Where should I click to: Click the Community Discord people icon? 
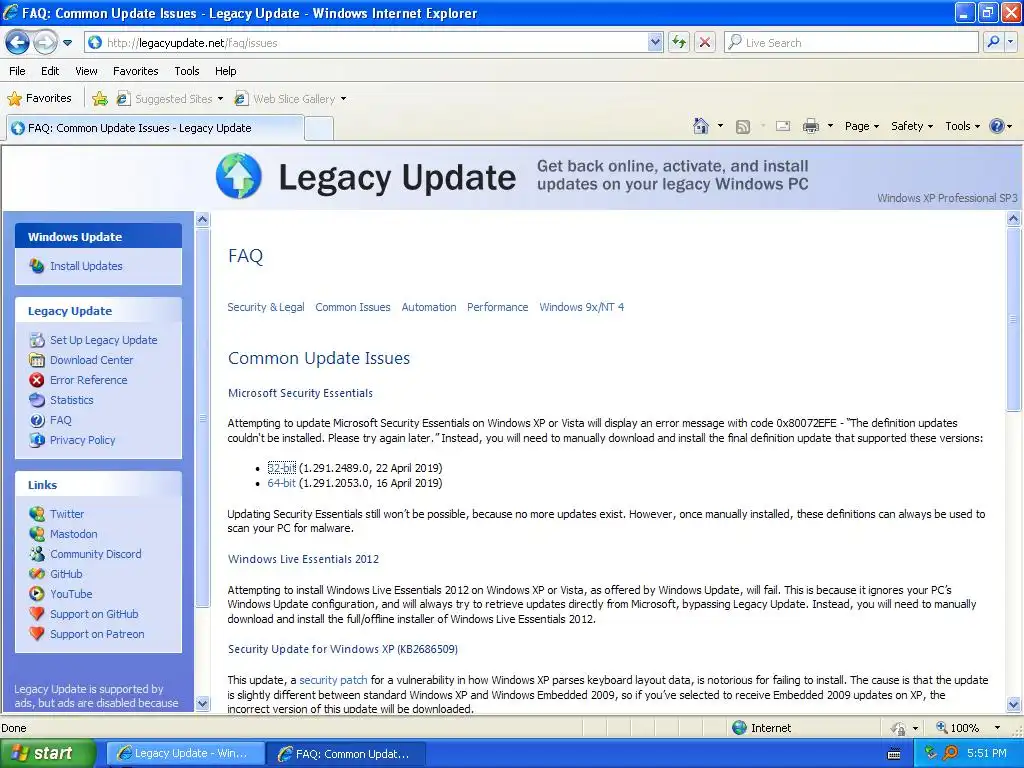click(37, 554)
